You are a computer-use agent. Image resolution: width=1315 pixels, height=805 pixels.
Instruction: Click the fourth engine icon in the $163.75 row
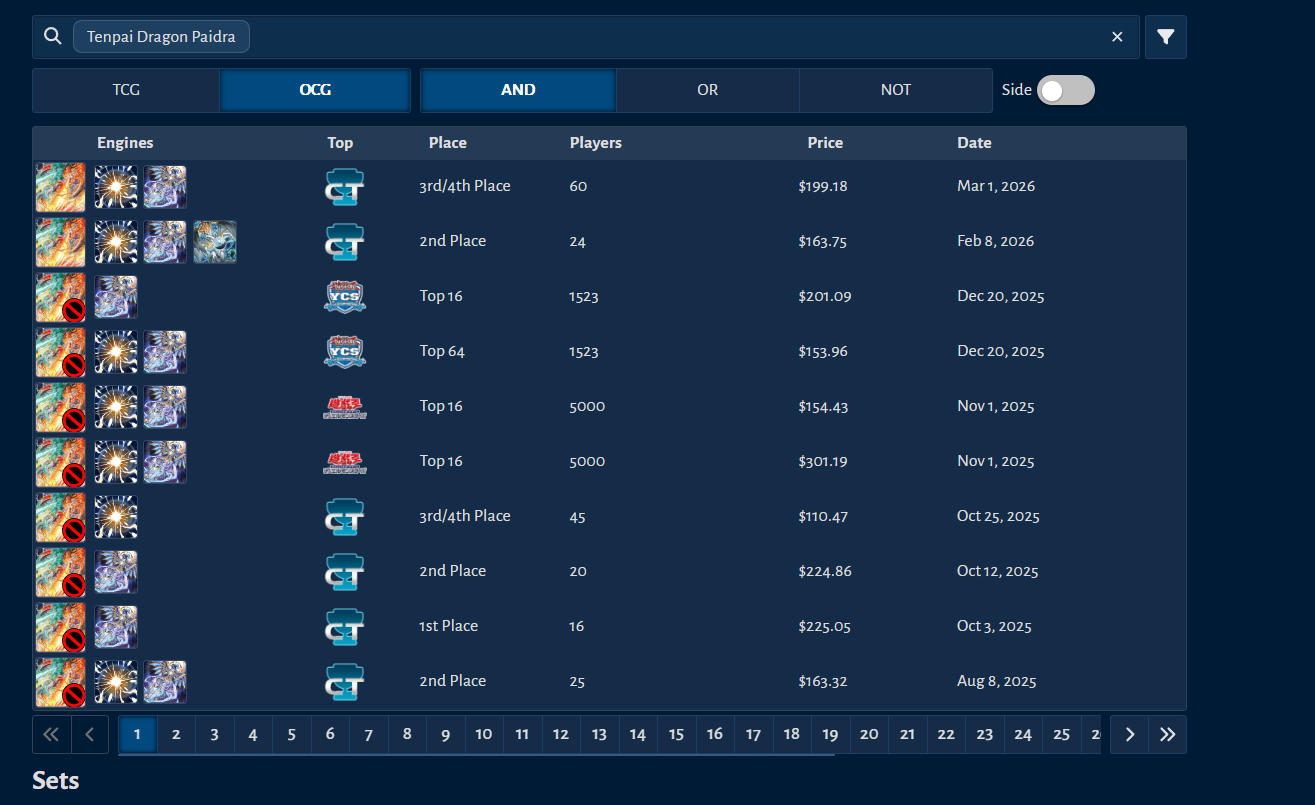[215, 242]
